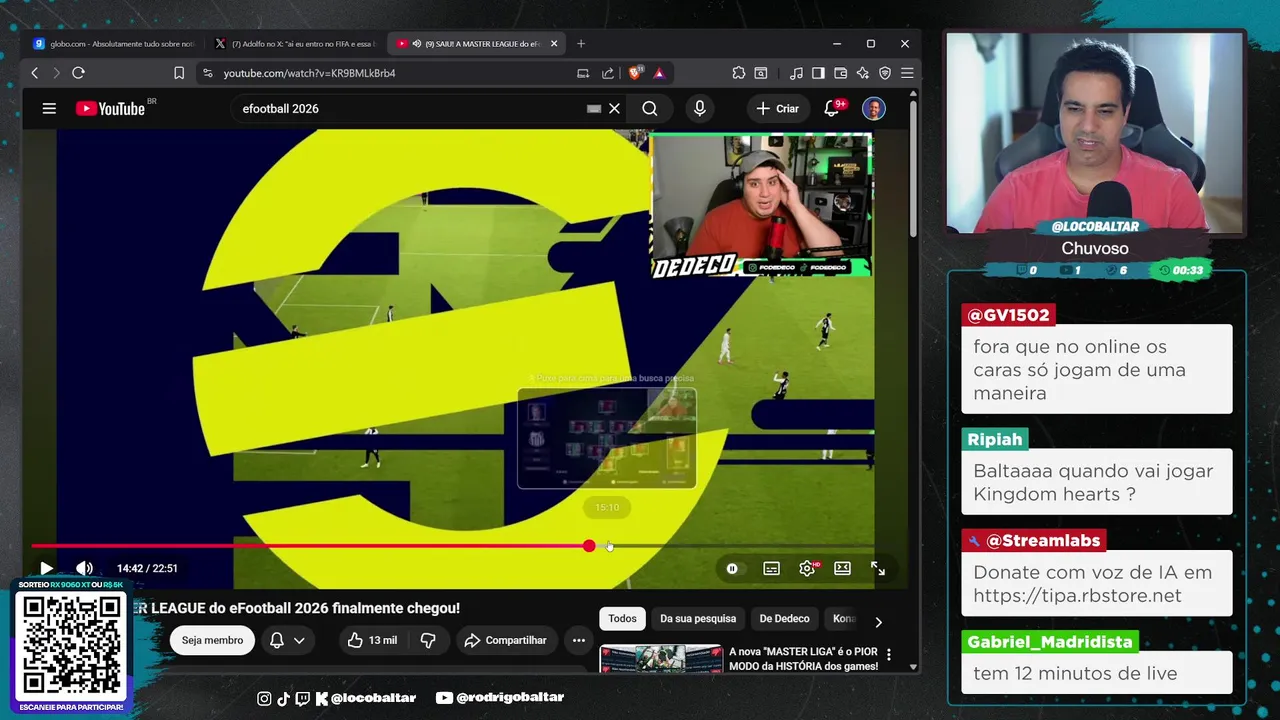Reload the page with the refresh icon
1280x720 pixels.
78,73
